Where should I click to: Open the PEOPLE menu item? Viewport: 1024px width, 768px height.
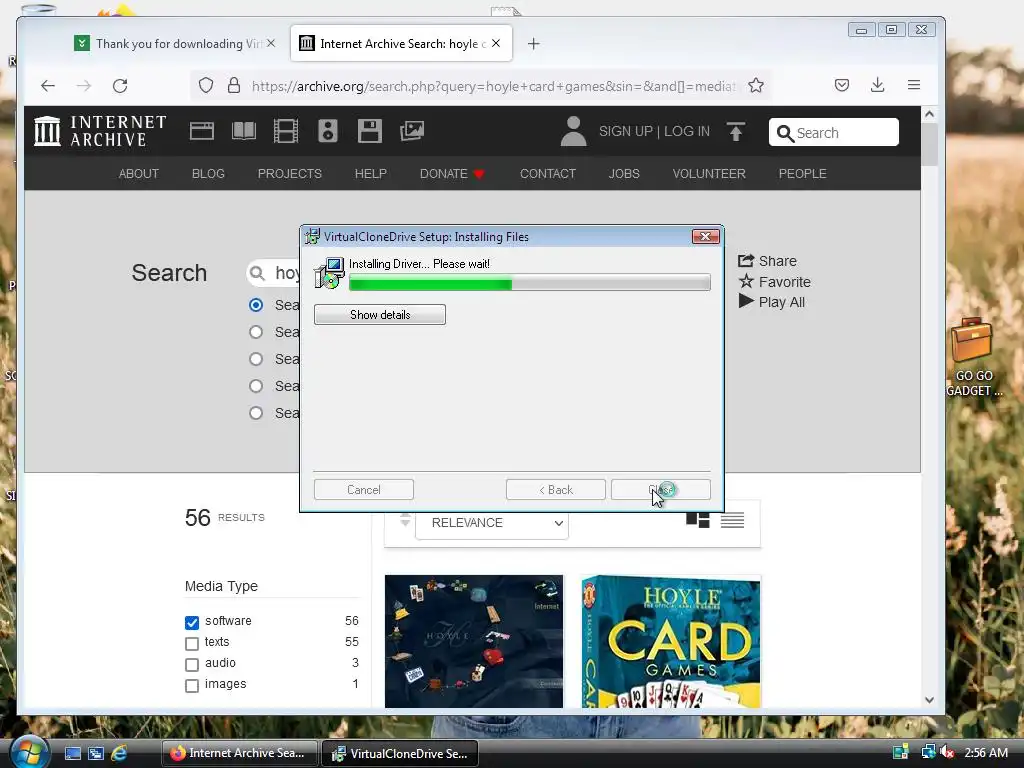[x=803, y=174]
